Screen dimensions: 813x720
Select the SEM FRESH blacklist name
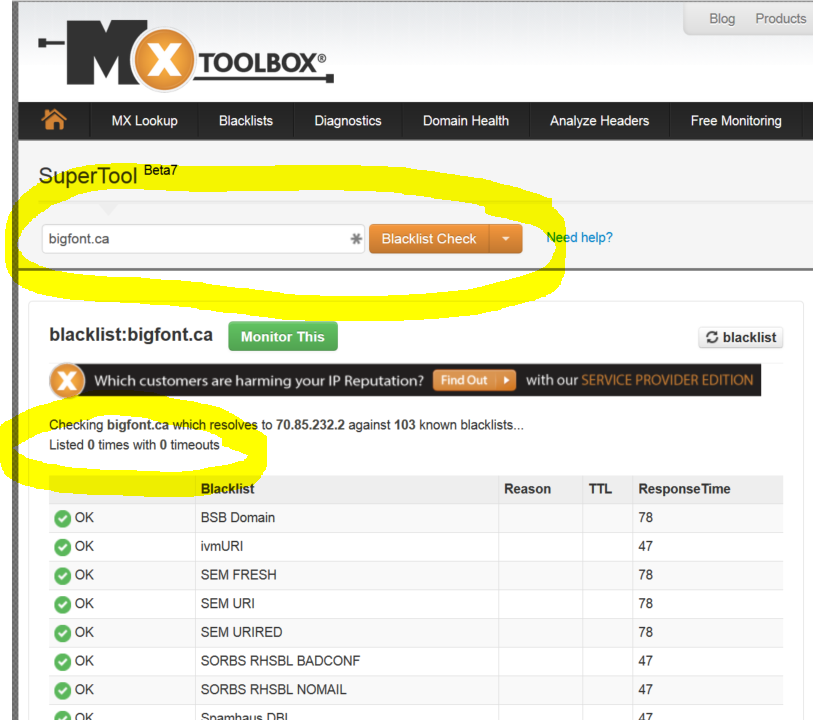(239, 574)
